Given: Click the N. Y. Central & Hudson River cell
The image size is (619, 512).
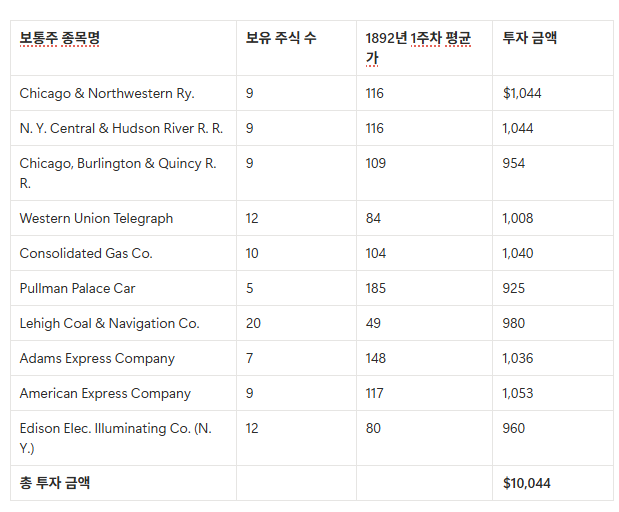Looking at the screenshot, I should (121, 128).
